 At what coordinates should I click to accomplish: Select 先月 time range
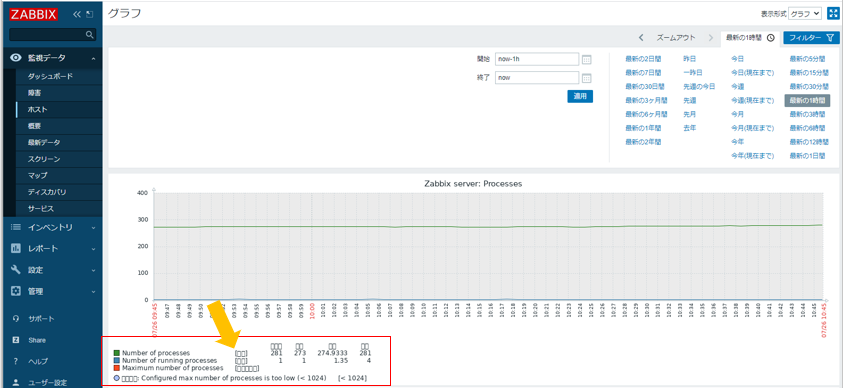click(690, 114)
